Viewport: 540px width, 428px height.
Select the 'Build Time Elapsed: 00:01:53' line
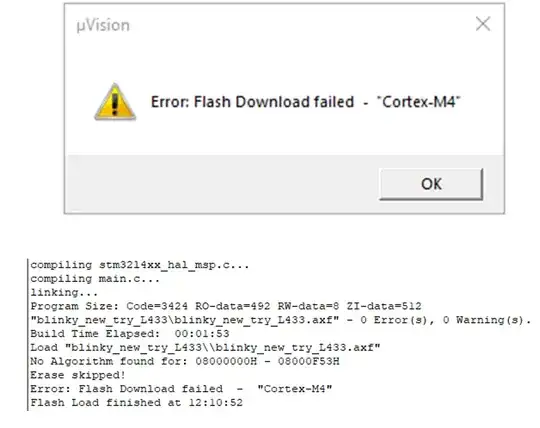[x=130, y=334]
